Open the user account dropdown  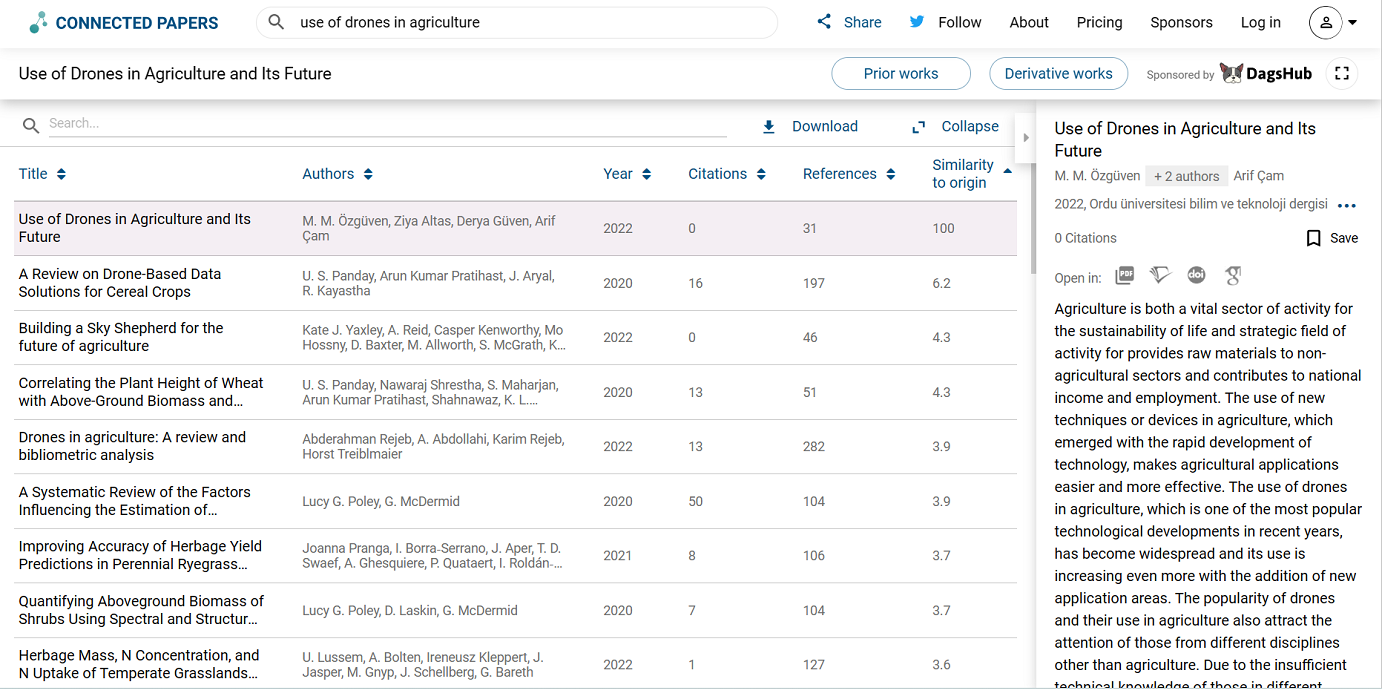pos(1334,23)
